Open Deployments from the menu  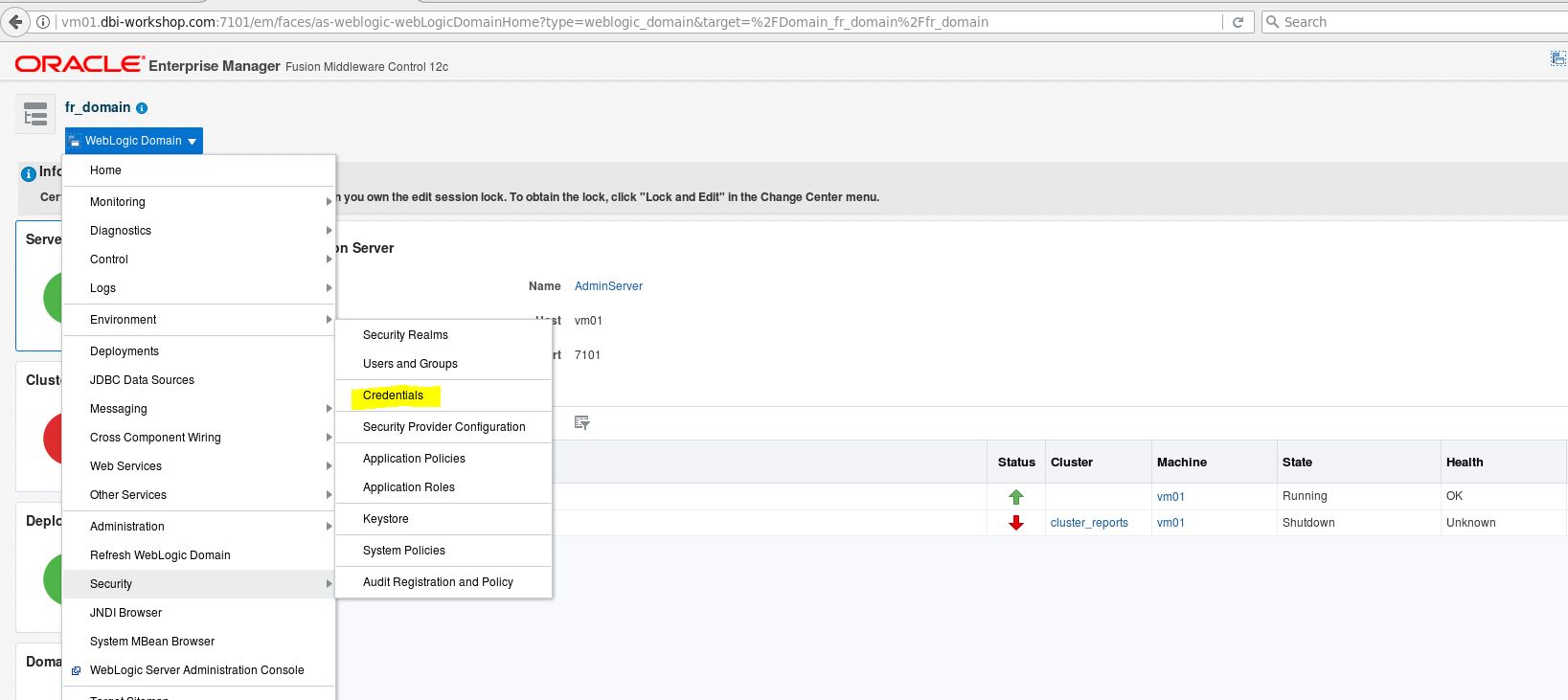click(199, 351)
